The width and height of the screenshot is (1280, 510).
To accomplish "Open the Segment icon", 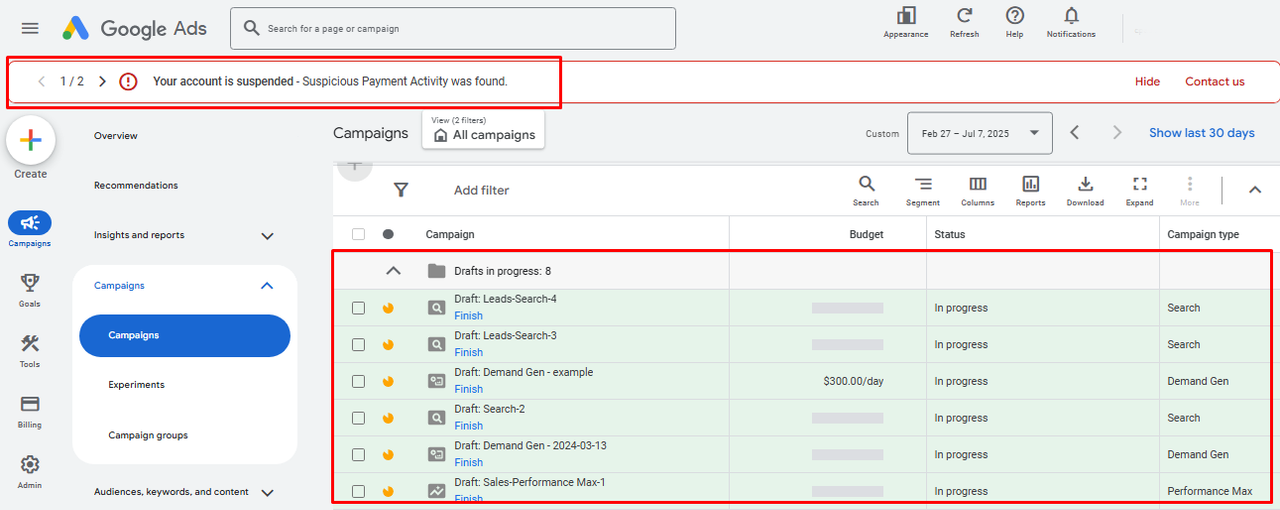I will tap(923, 184).
